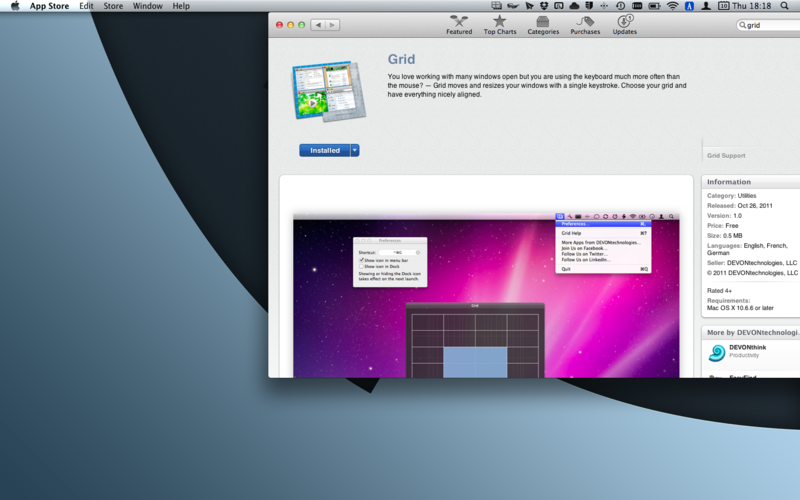Viewport: 800px width, 500px height.
Task: Click the DEVONthink app icon
Action: [x=717, y=353]
